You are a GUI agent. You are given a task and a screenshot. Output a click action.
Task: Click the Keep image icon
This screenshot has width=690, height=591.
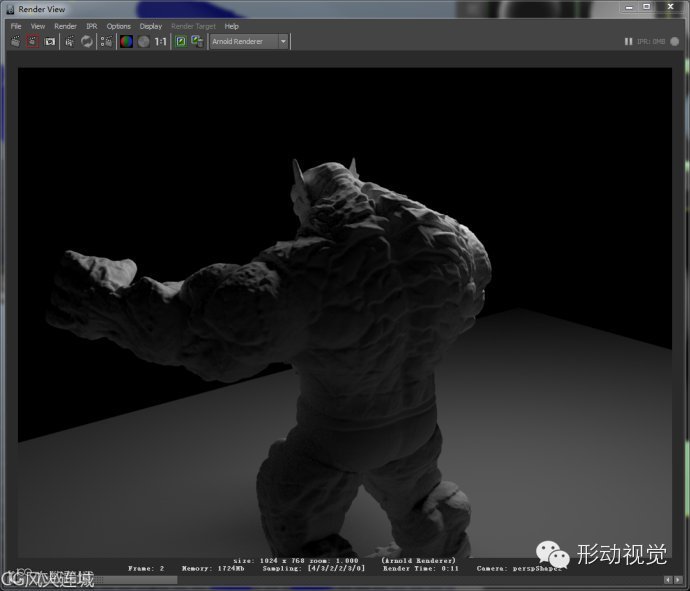[x=181, y=41]
